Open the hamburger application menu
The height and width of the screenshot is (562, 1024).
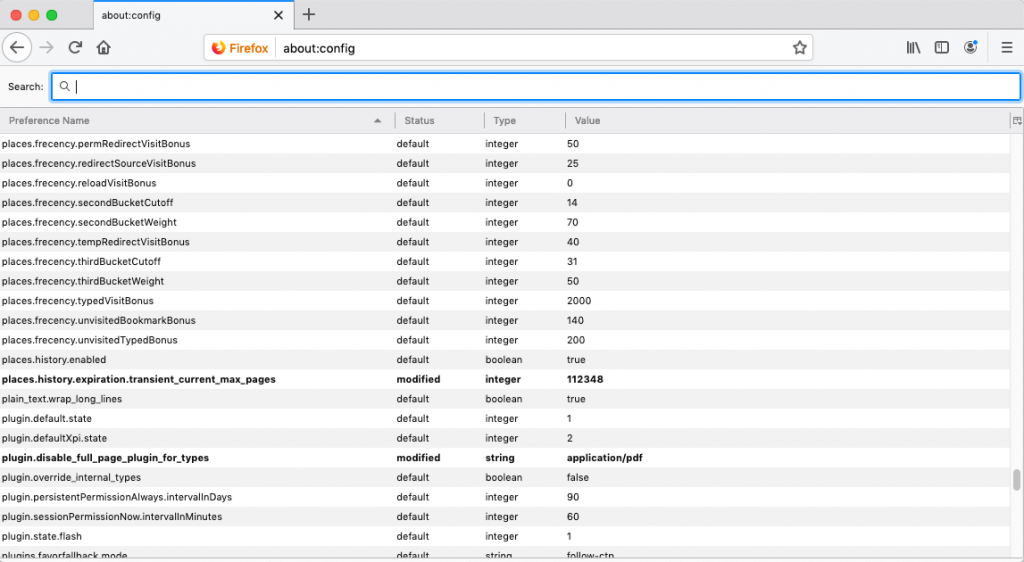click(x=1006, y=48)
